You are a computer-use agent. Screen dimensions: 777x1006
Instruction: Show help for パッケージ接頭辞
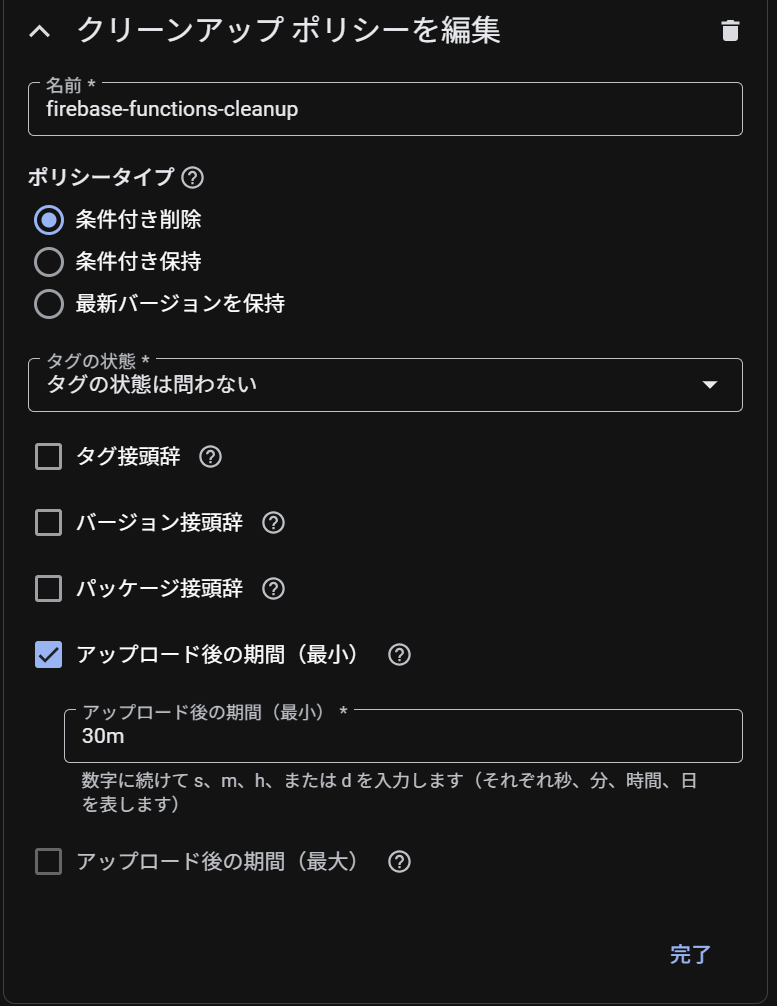click(273, 589)
